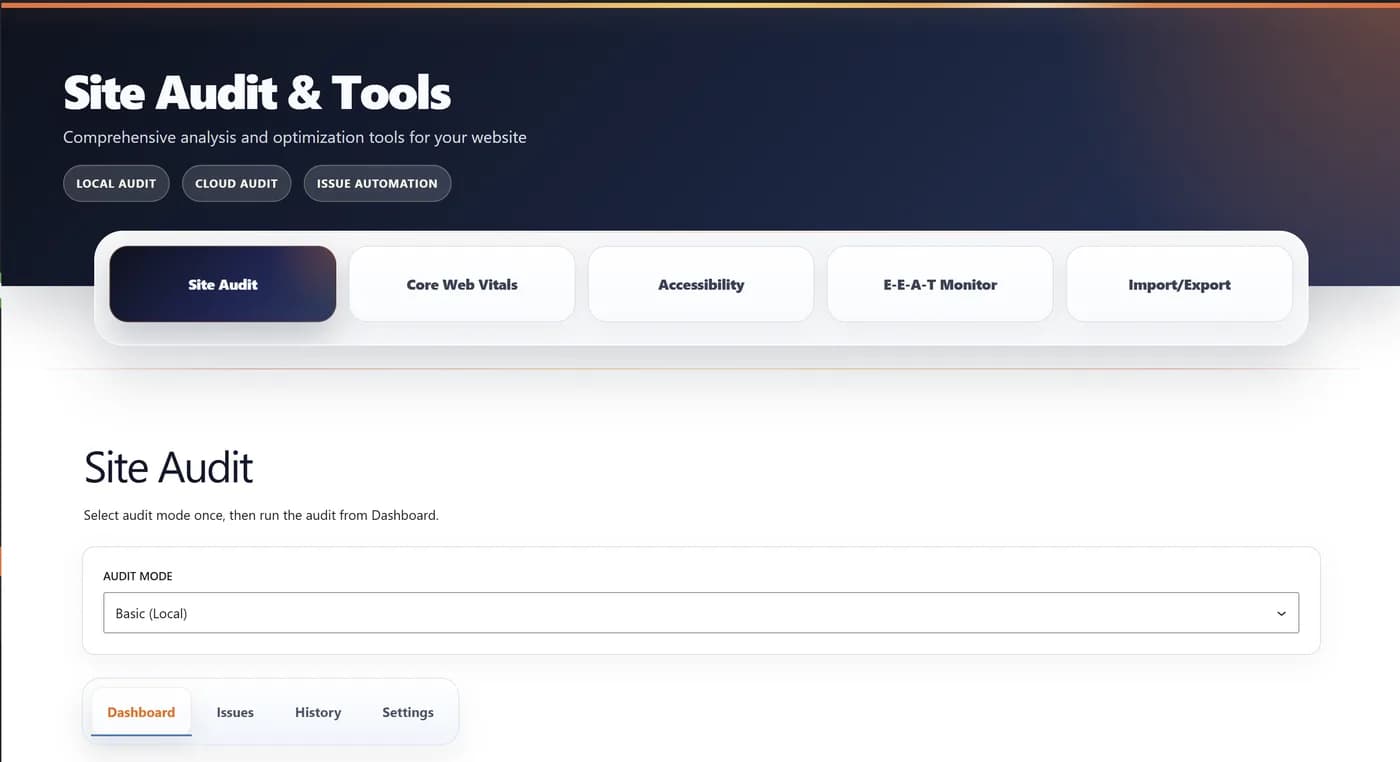Open the Audit Mode dropdown

701,613
